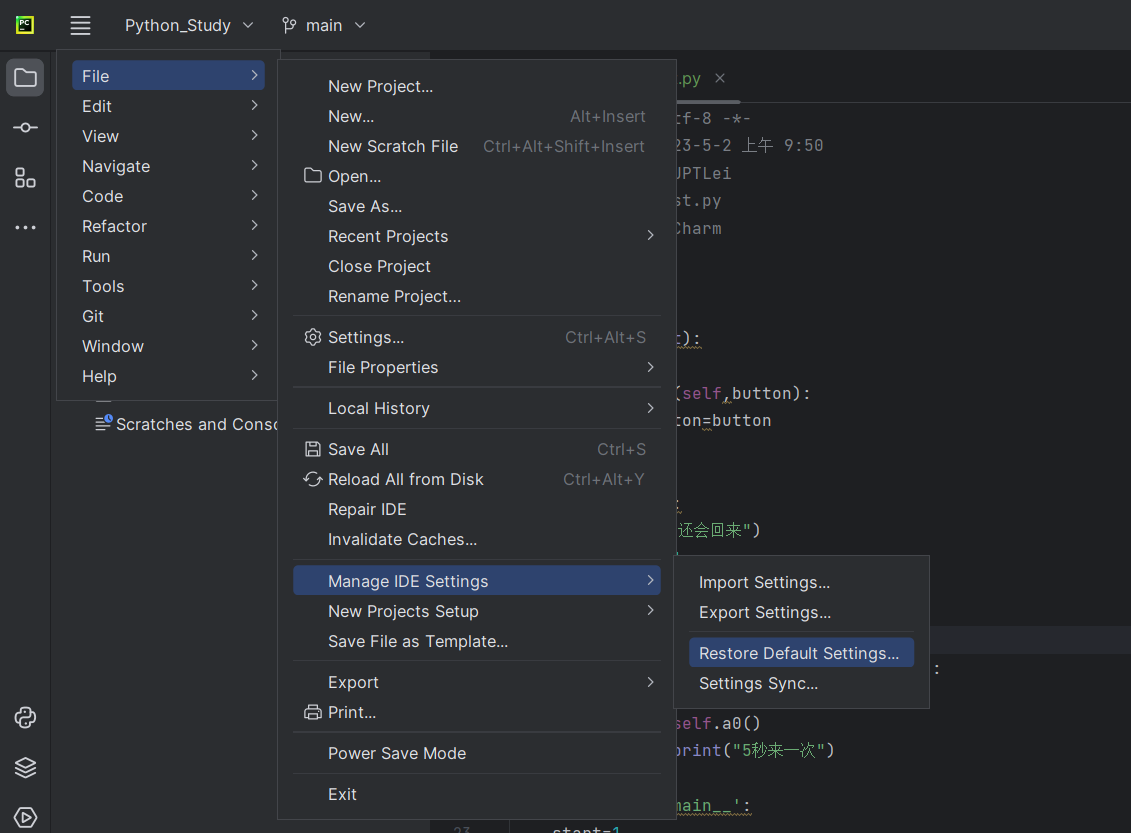Screen dimensions: 1131x833
Task: Open the Python Packages layers icon
Action: (x=25, y=767)
